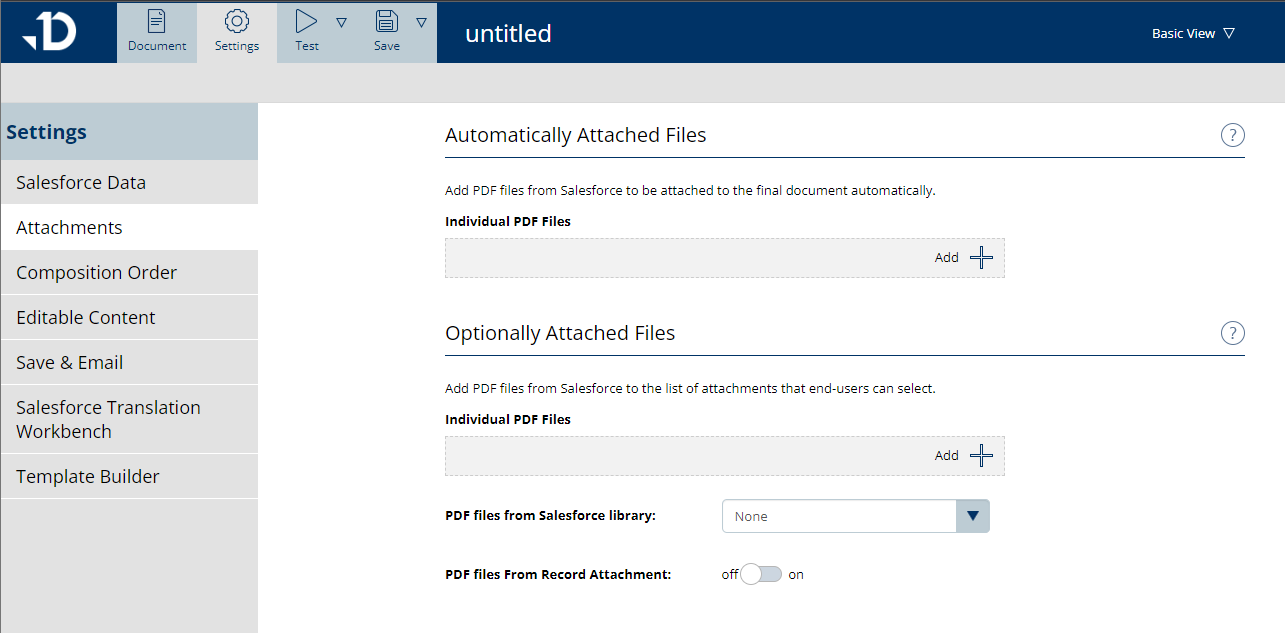Open help for Automatically Attached Files
1285x633 pixels.
[1232, 135]
